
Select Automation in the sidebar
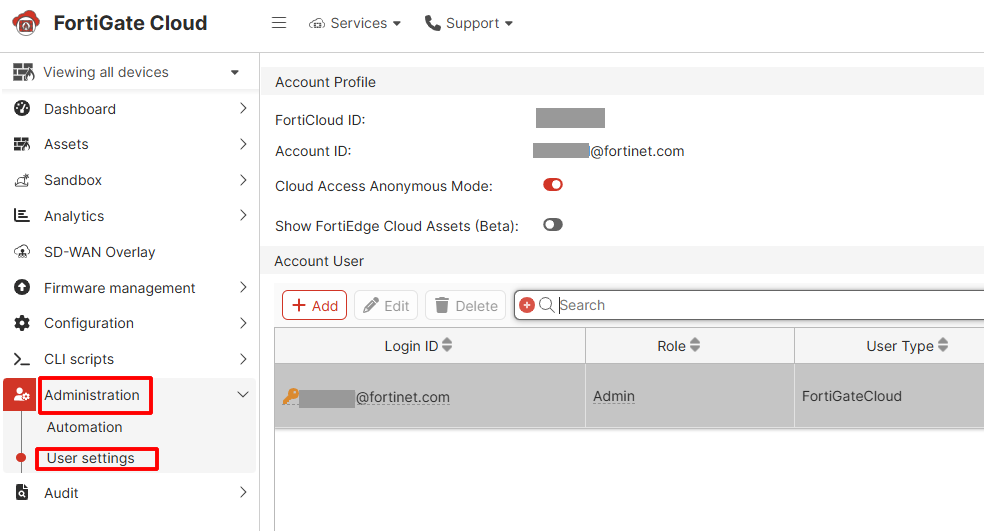85,427
